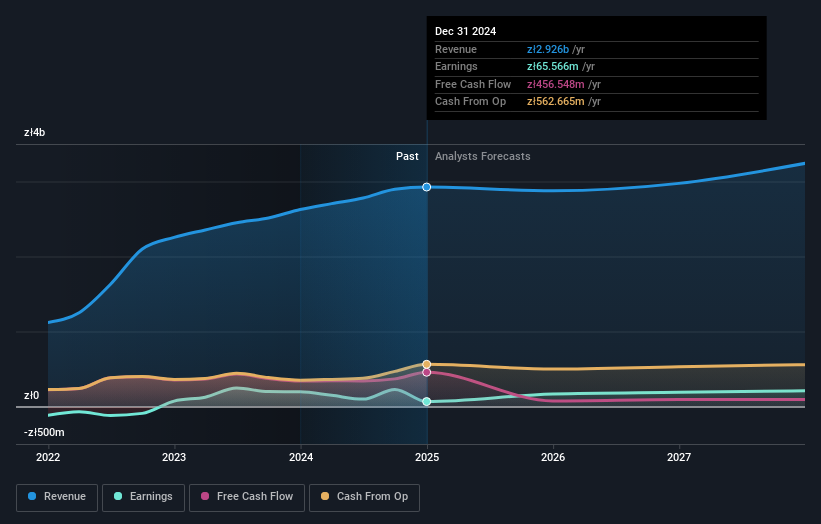Toggle the Free Cash Flow legend series
Screen dimensions: 821x524
pos(247,497)
